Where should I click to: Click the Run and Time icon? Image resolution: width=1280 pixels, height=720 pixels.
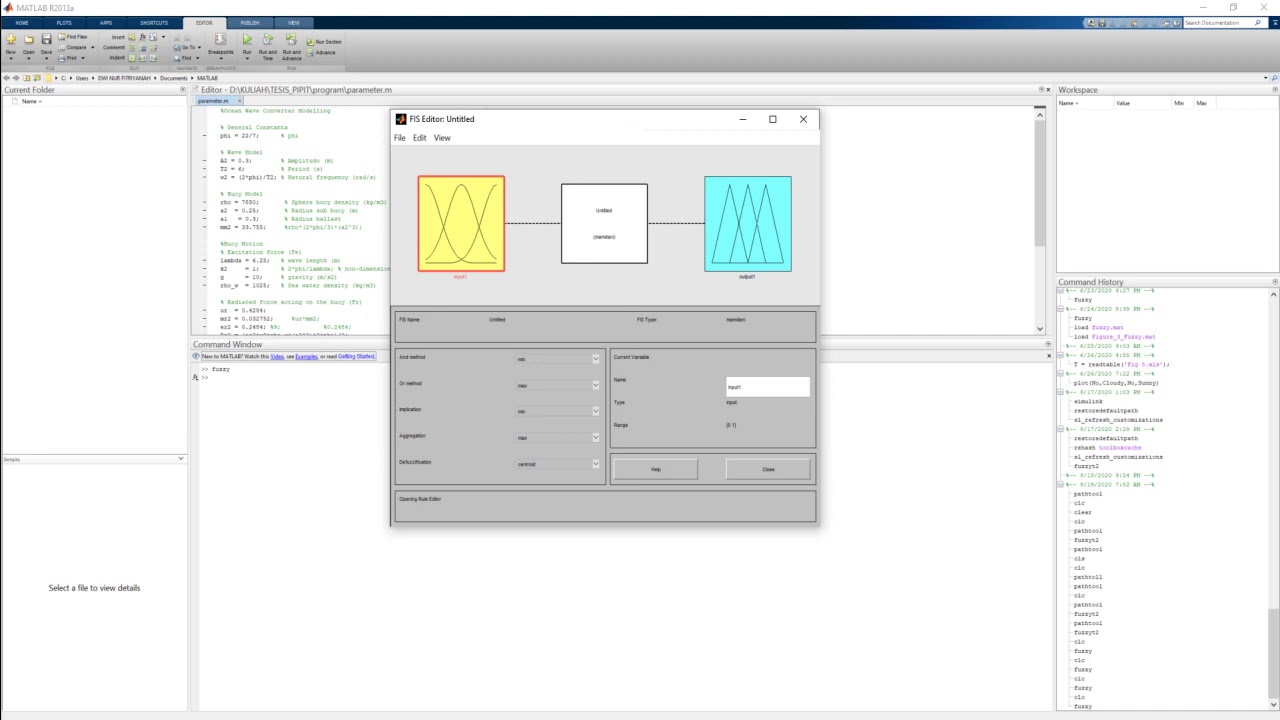tap(267, 40)
